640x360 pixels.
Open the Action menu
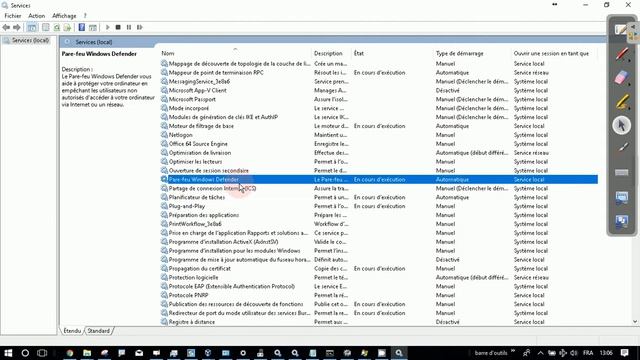[36, 16]
